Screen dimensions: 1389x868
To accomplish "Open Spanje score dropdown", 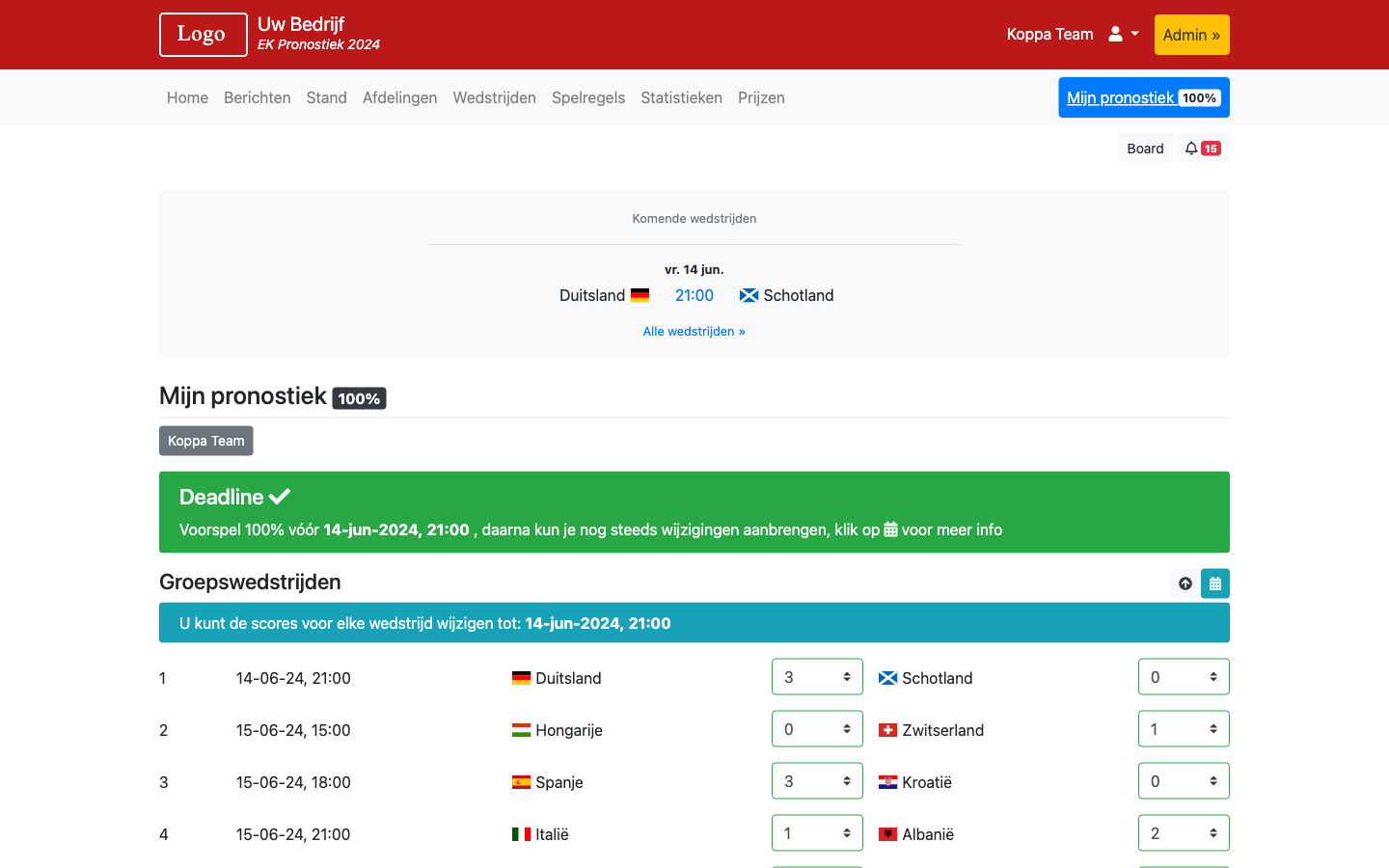I will click(817, 781).
